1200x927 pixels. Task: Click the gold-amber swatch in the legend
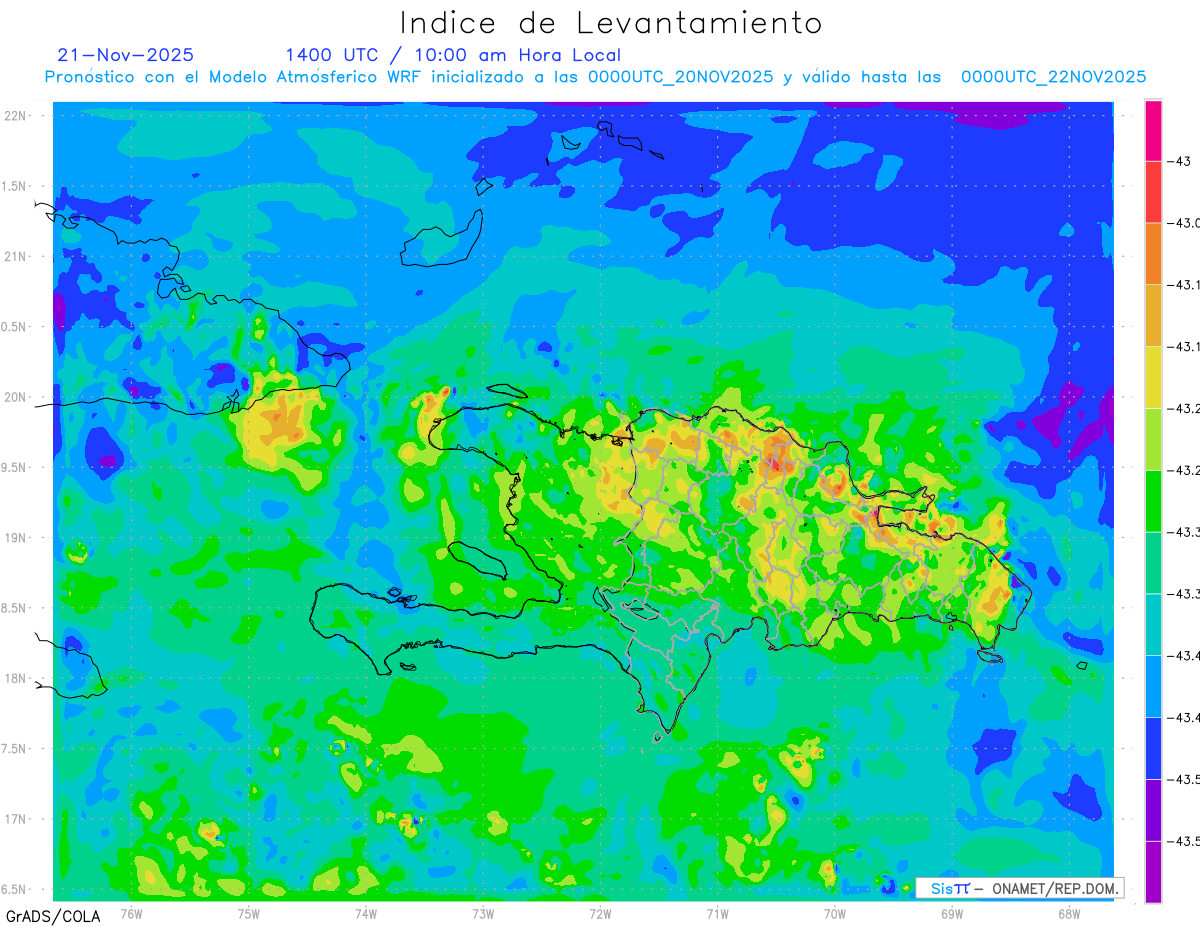click(1153, 316)
